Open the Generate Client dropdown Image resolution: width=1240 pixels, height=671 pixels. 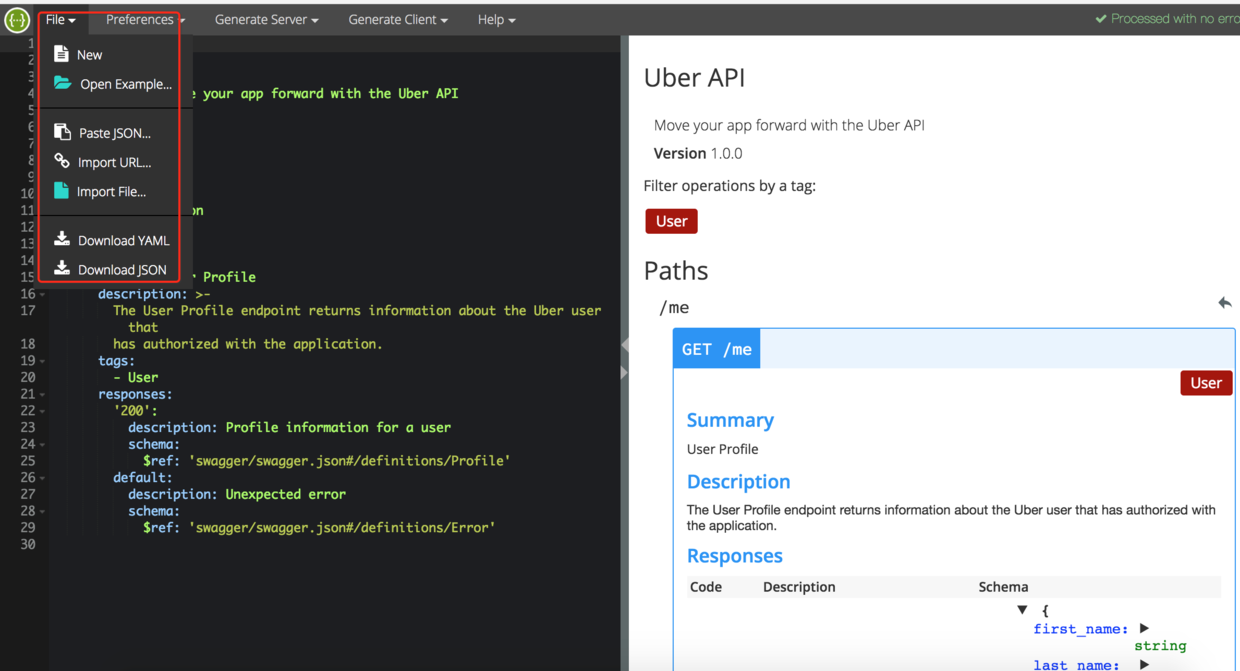pyautogui.click(x=397, y=19)
